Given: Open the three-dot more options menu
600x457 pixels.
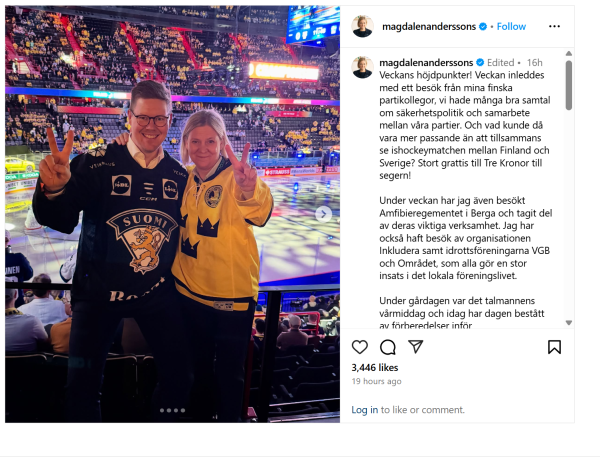Looking at the screenshot, I should tap(554, 26).
